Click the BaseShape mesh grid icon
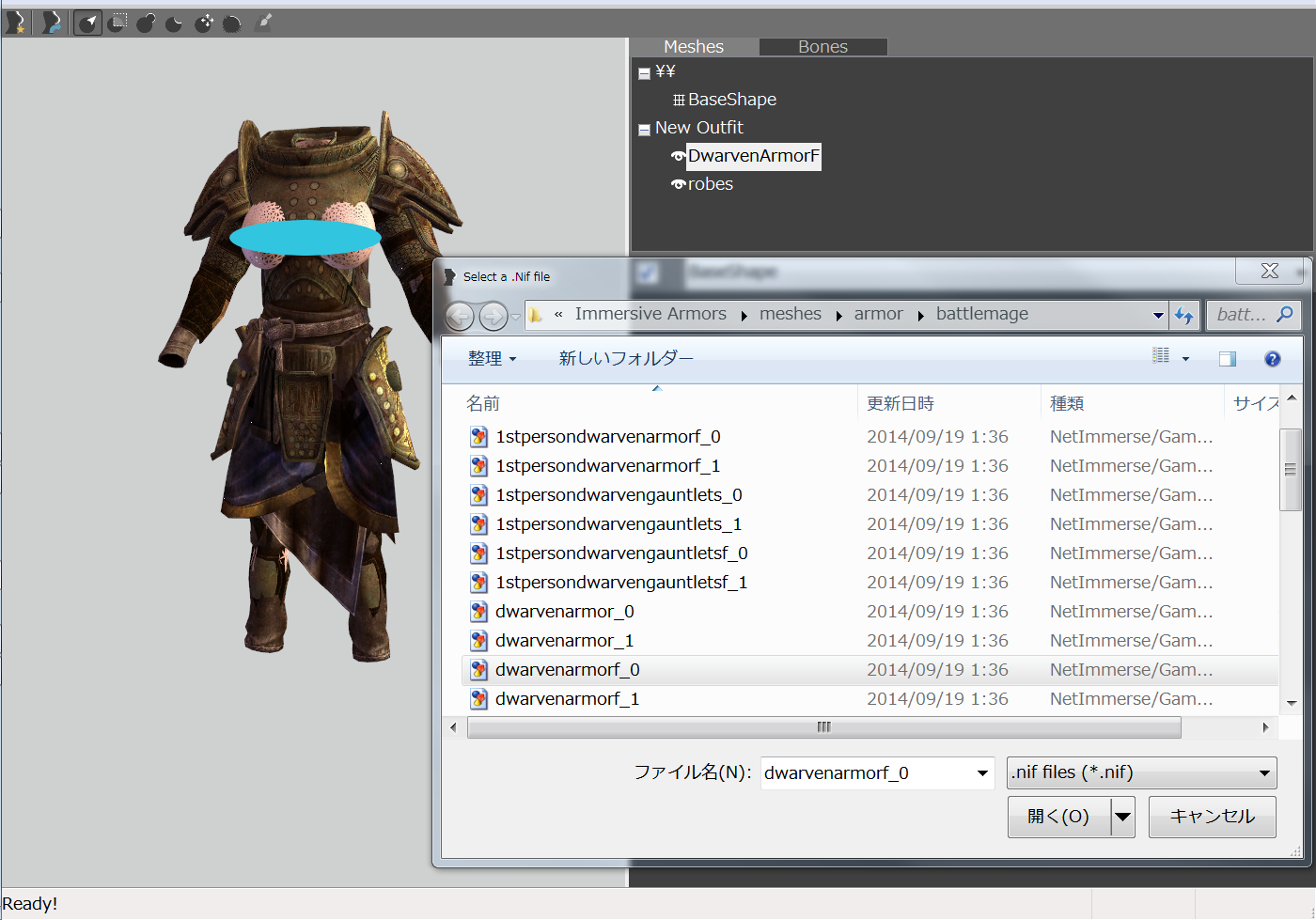 [679, 100]
